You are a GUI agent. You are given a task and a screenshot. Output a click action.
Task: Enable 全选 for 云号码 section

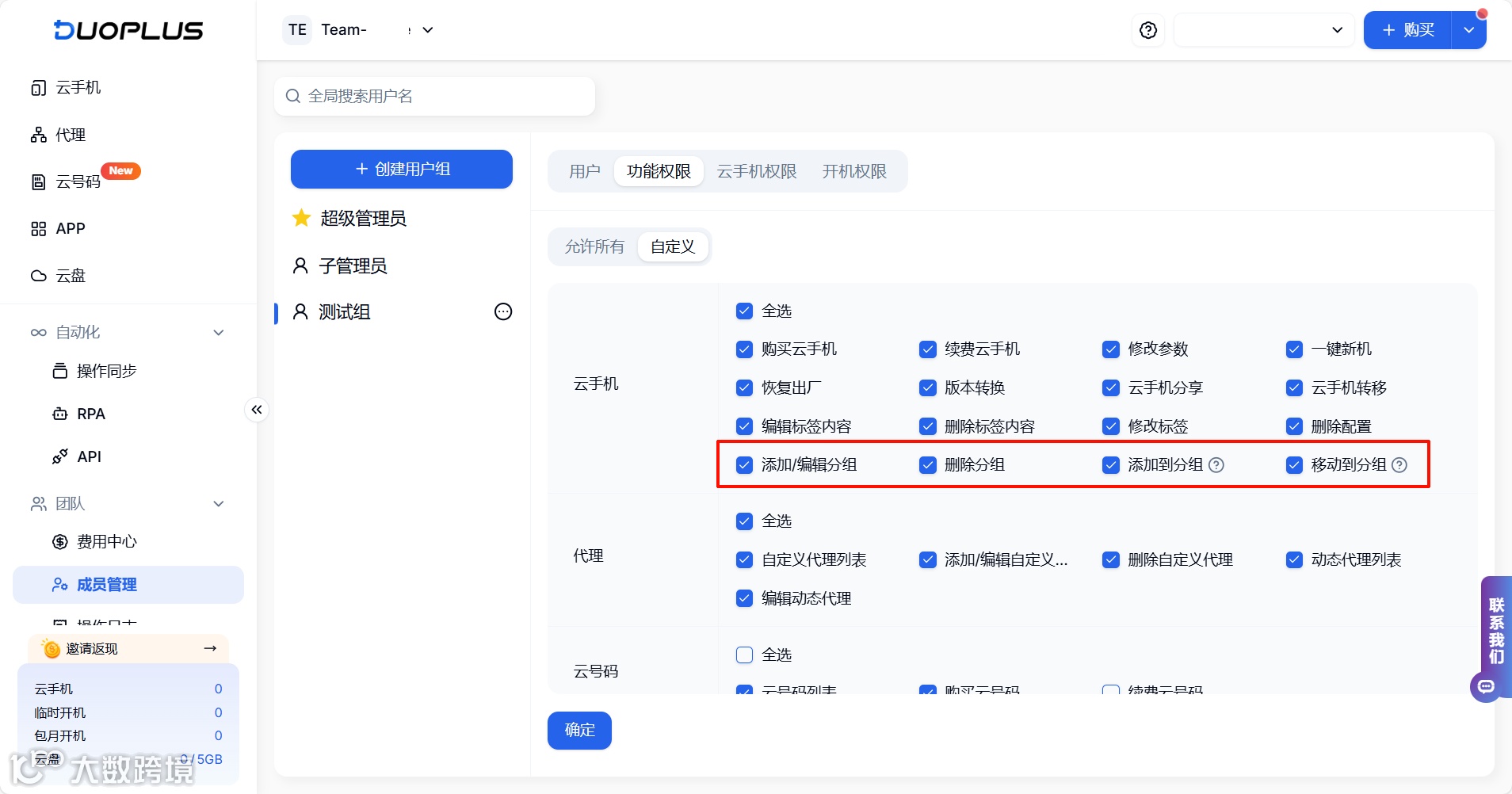point(744,655)
